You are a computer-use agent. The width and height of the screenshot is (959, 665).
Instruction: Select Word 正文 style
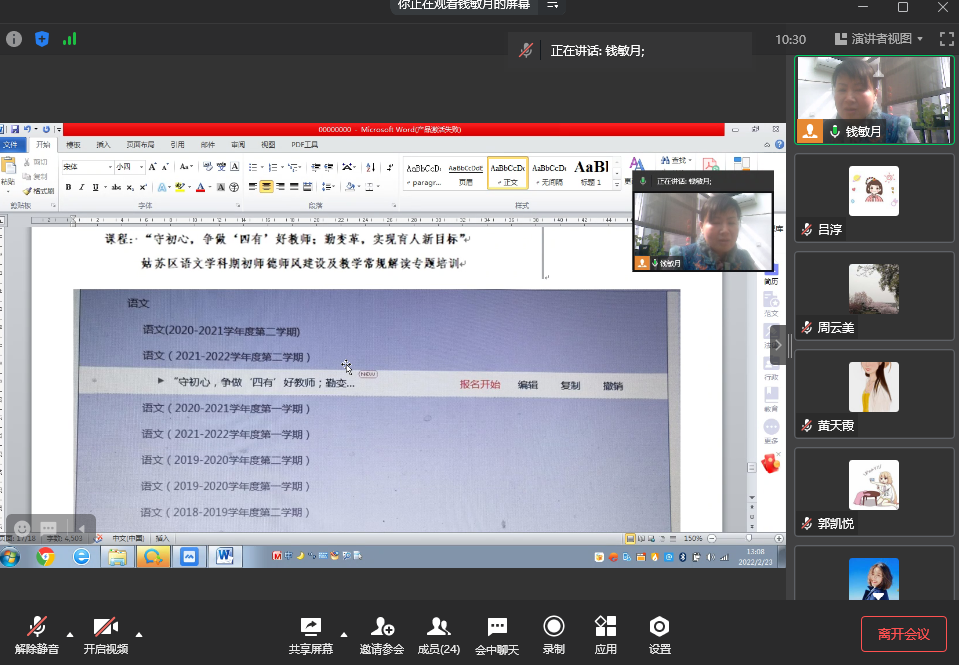tap(508, 173)
